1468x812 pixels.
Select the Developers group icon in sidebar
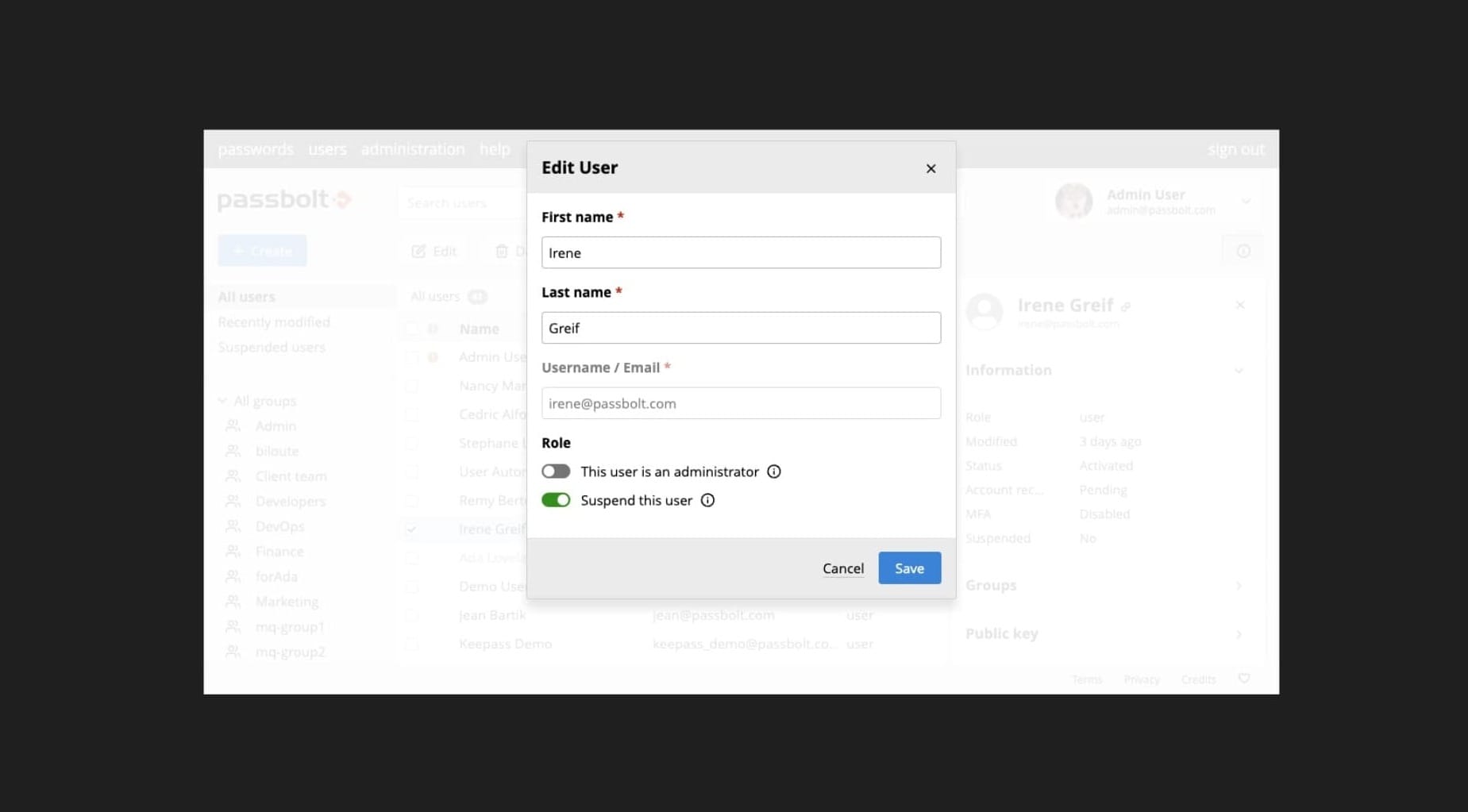pos(233,501)
